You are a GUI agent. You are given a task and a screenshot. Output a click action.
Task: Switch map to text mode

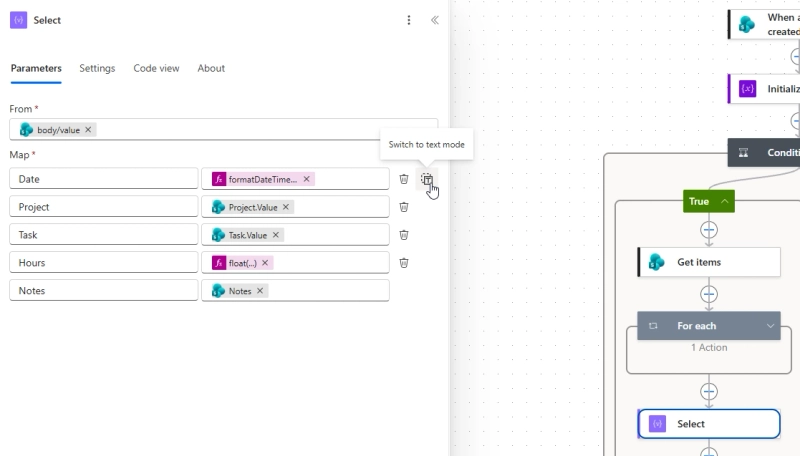[427, 179]
